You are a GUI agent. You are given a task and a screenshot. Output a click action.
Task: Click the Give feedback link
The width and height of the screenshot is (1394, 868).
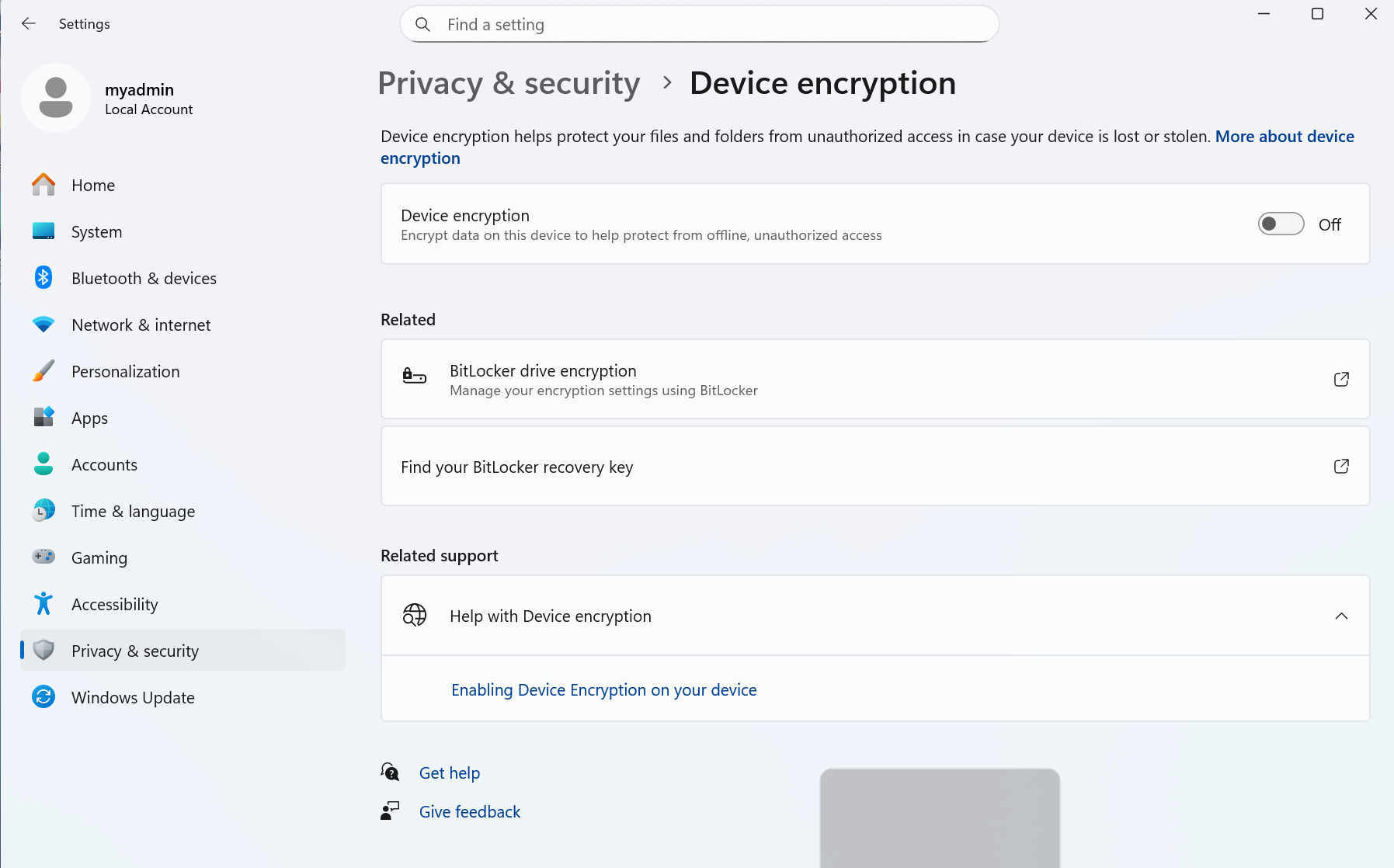click(470, 812)
